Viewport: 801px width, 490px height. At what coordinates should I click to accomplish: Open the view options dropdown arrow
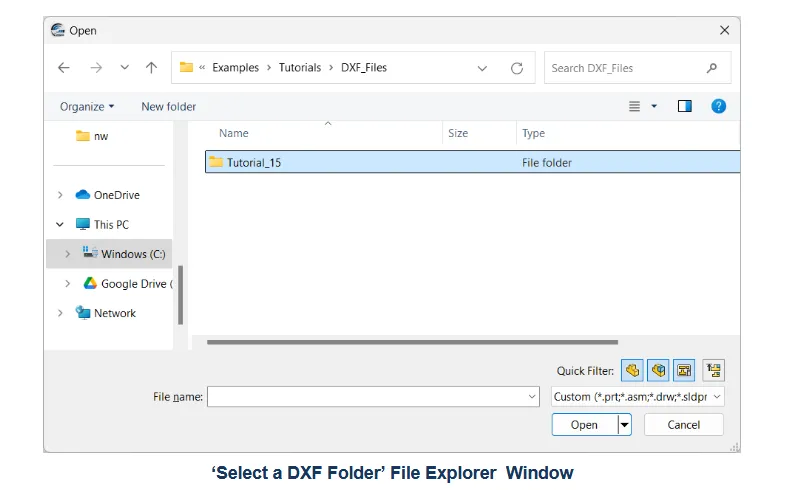[654, 106]
